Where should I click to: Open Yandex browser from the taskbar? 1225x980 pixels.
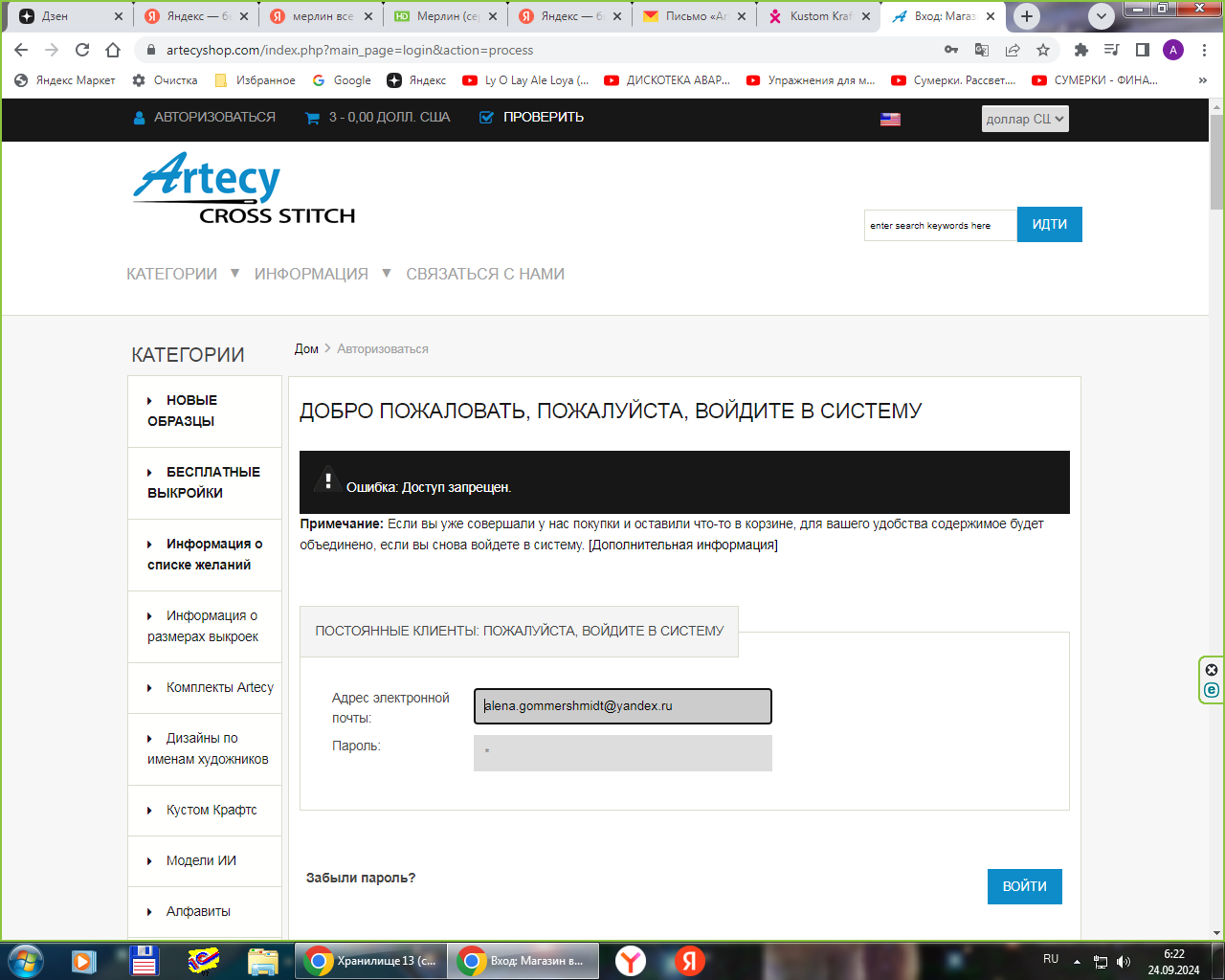630,960
